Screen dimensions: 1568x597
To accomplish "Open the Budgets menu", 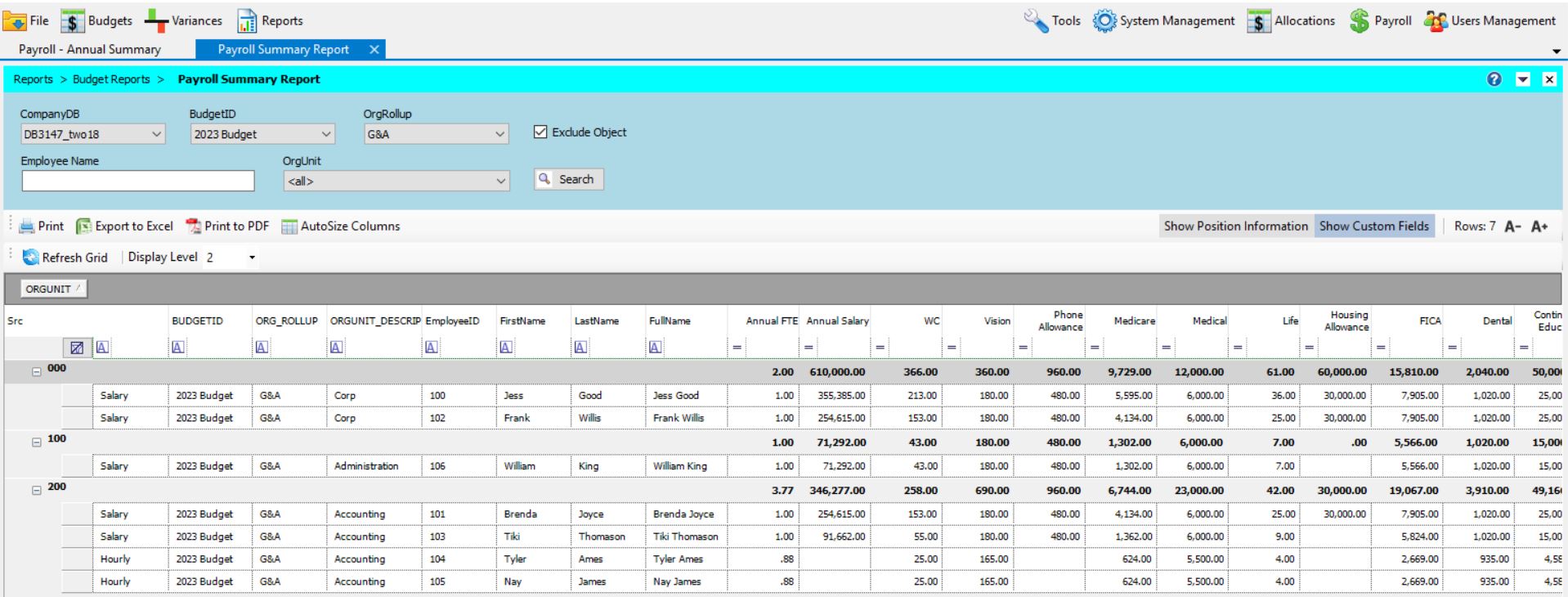I will point(97,21).
